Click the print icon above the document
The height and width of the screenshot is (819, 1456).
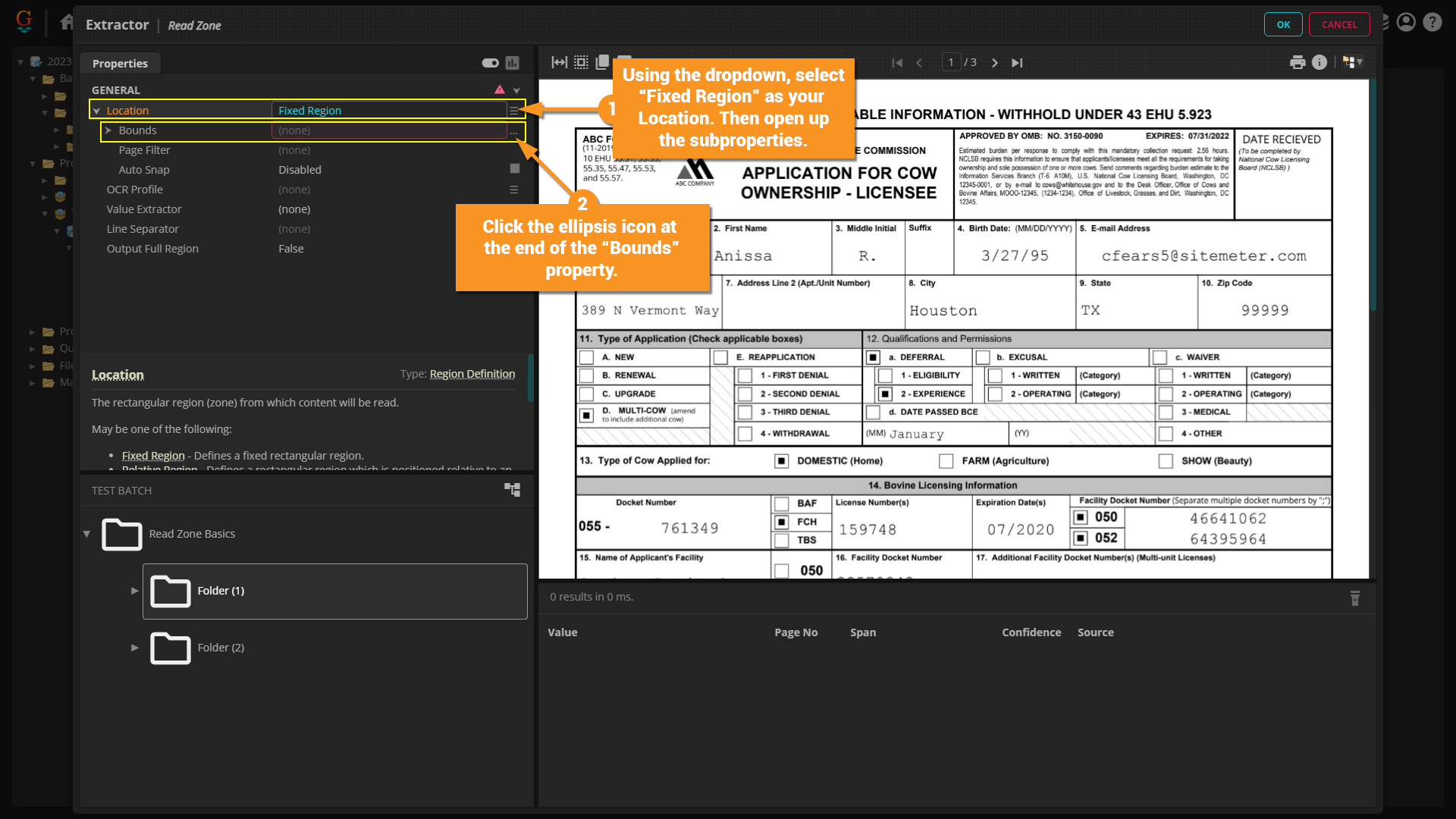1298,62
